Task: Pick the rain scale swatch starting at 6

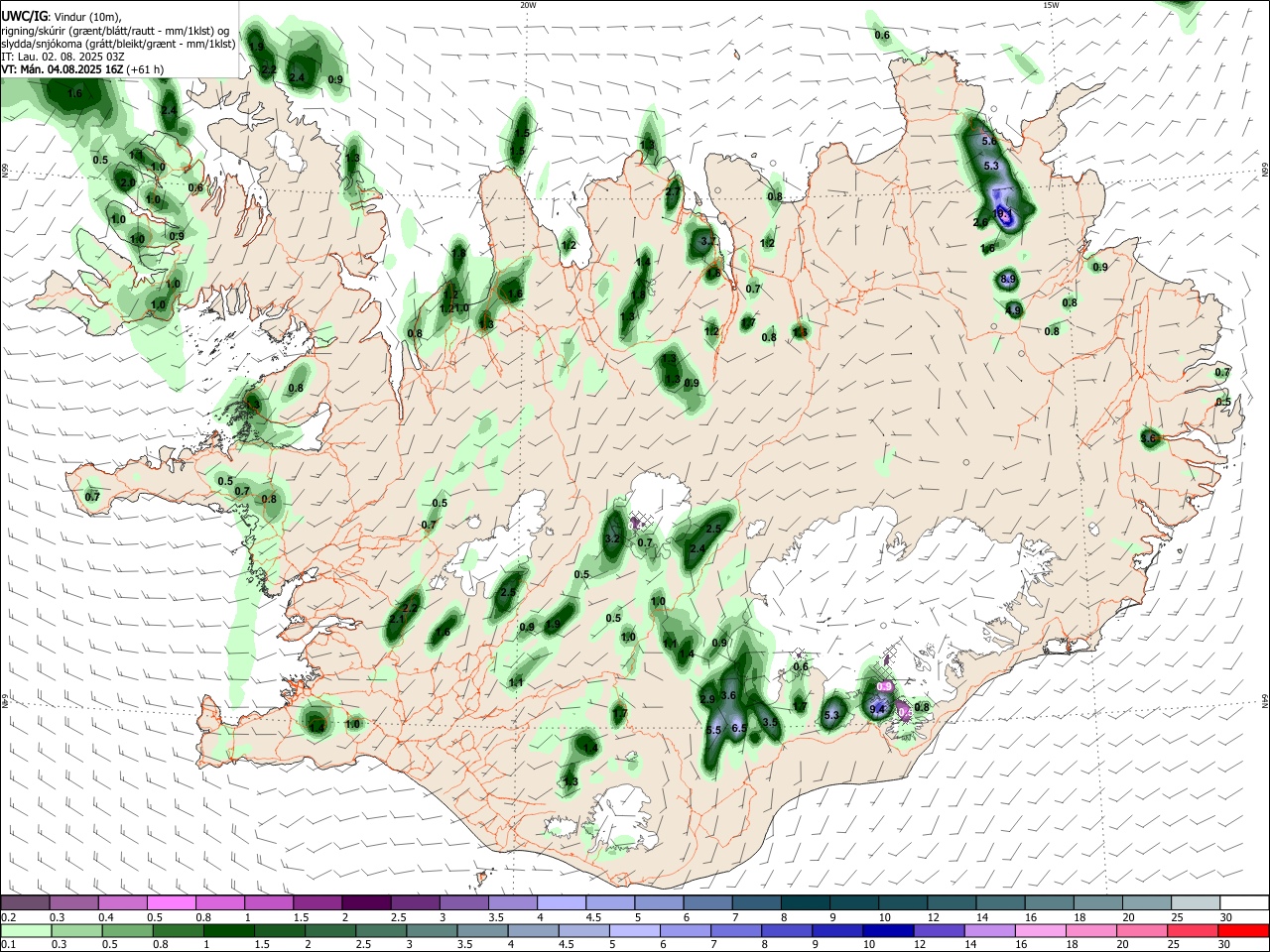Action: [686, 930]
